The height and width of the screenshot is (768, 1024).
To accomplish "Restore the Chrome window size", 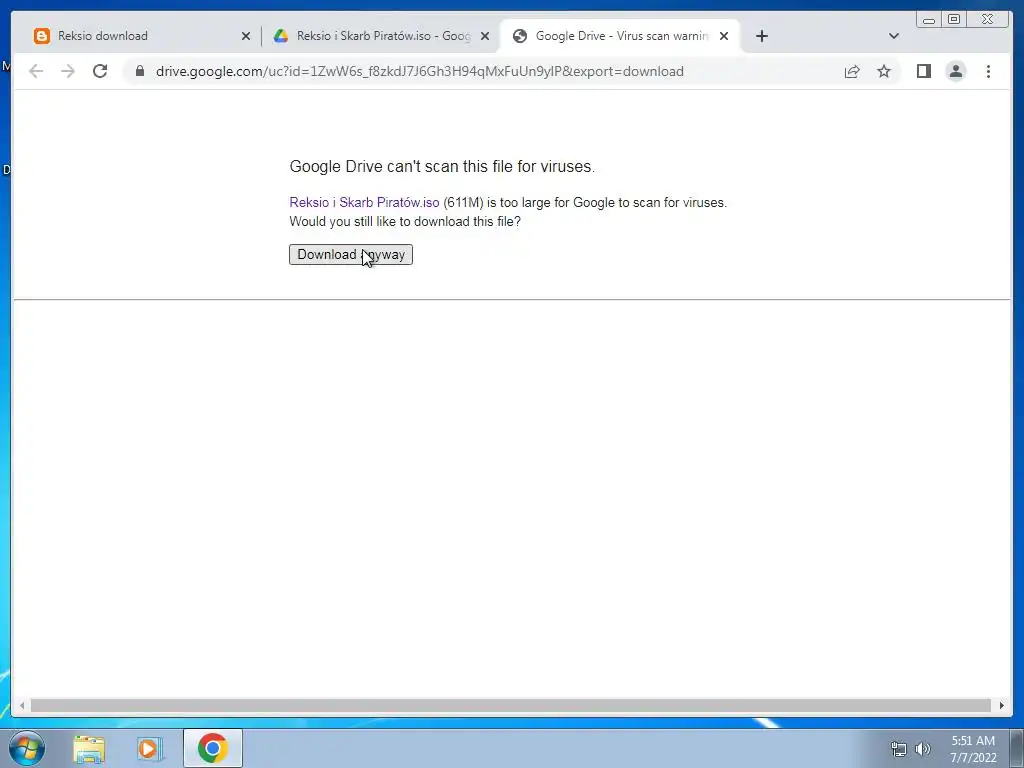I will click(x=953, y=20).
